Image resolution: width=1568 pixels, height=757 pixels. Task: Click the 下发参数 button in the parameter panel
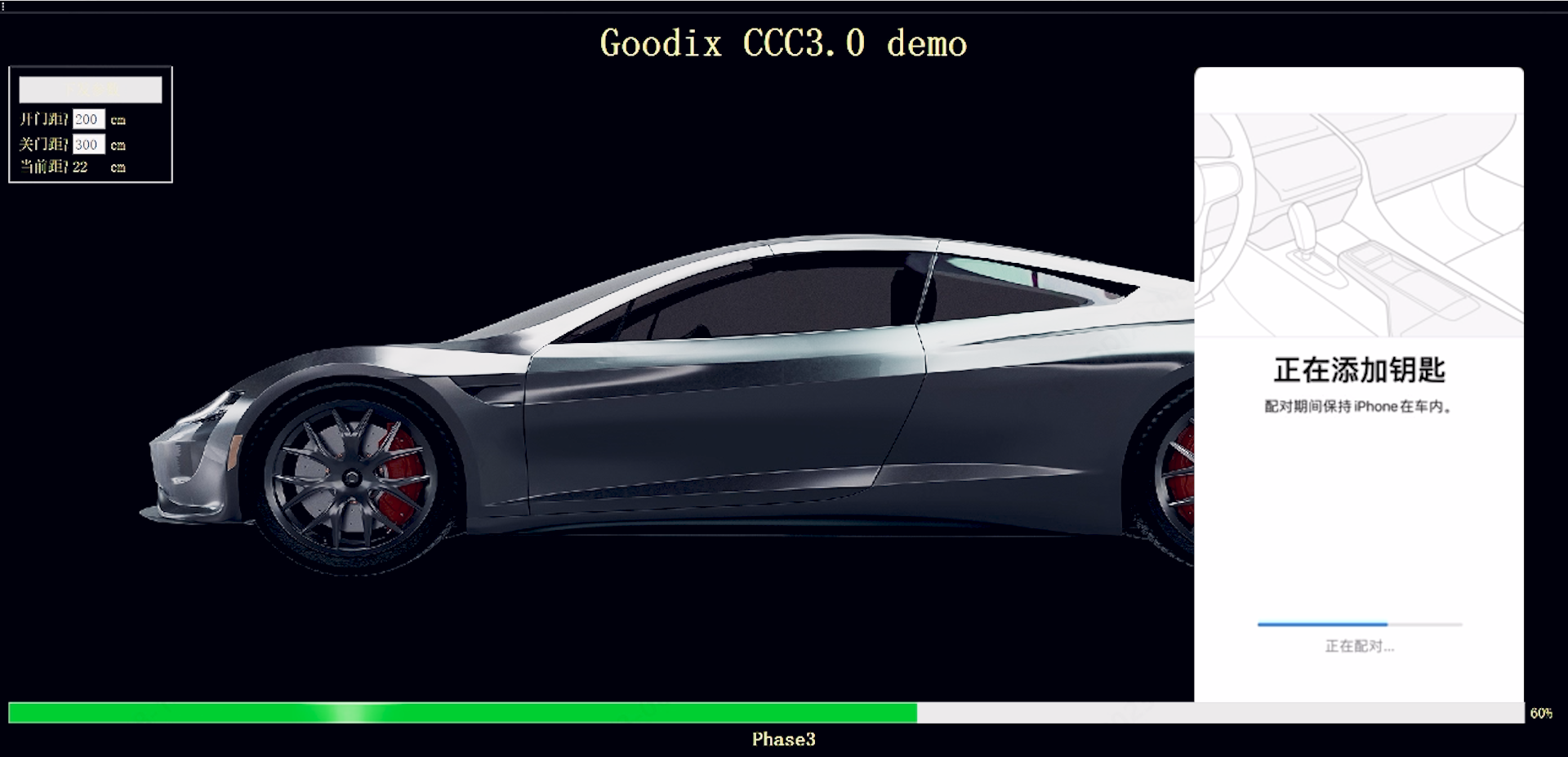(x=90, y=90)
